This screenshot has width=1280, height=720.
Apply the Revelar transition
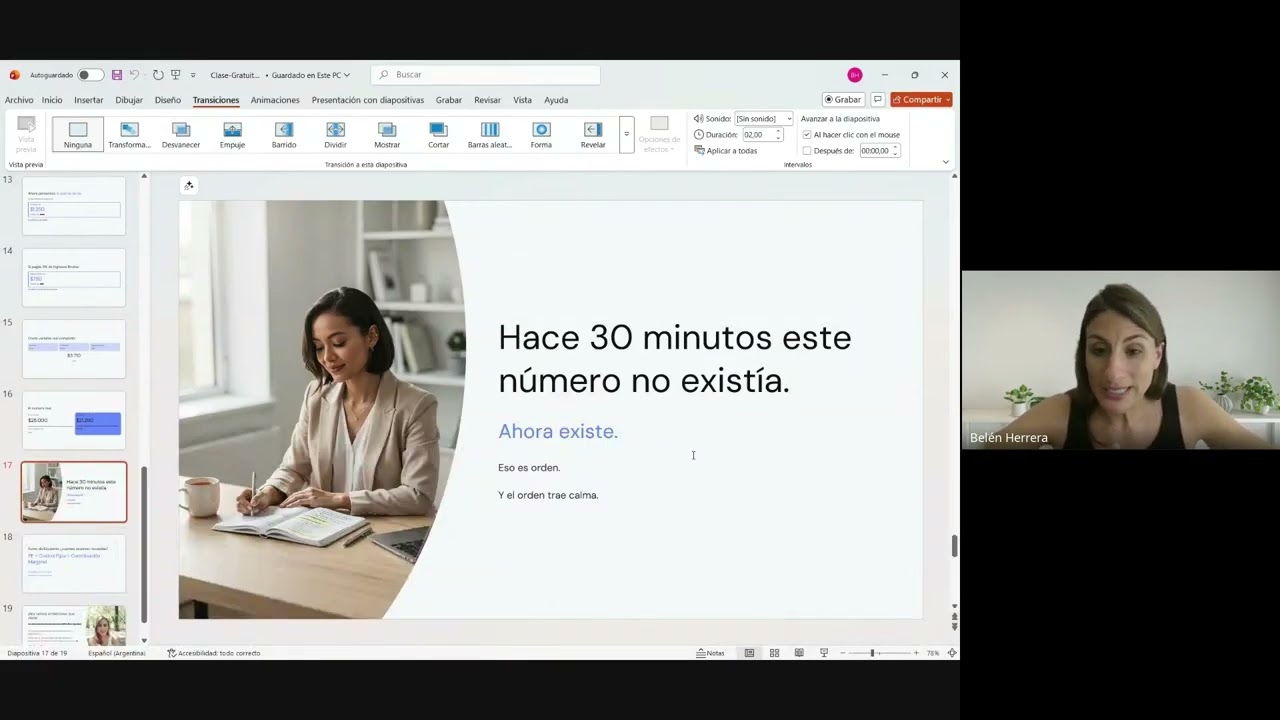pyautogui.click(x=593, y=134)
